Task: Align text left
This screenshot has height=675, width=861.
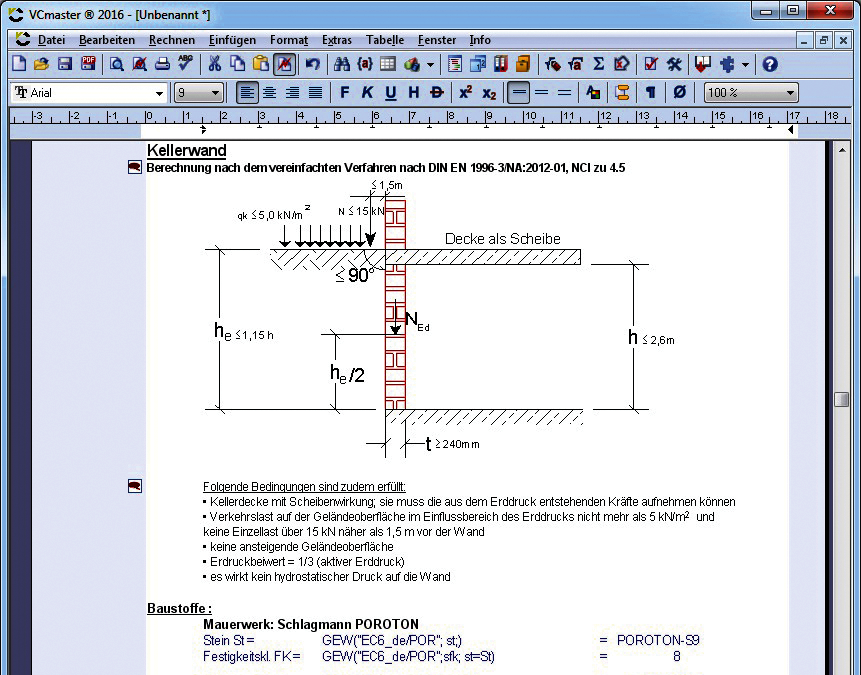Action: [x=247, y=93]
